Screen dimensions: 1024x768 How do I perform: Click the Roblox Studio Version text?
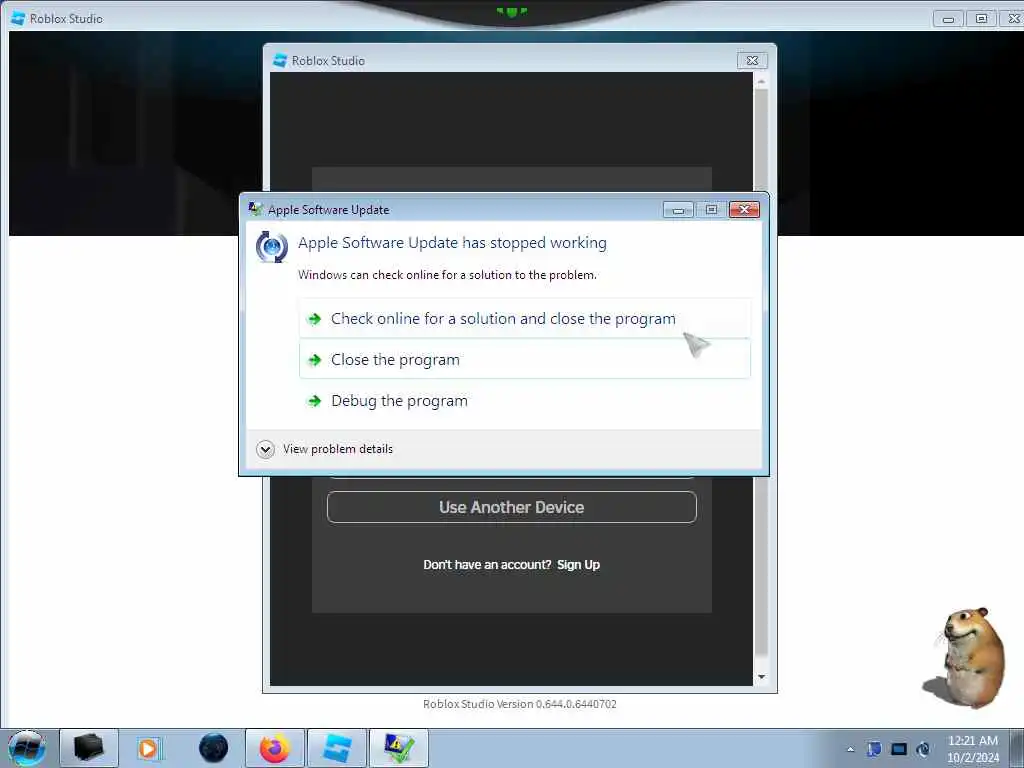click(x=519, y=704)
